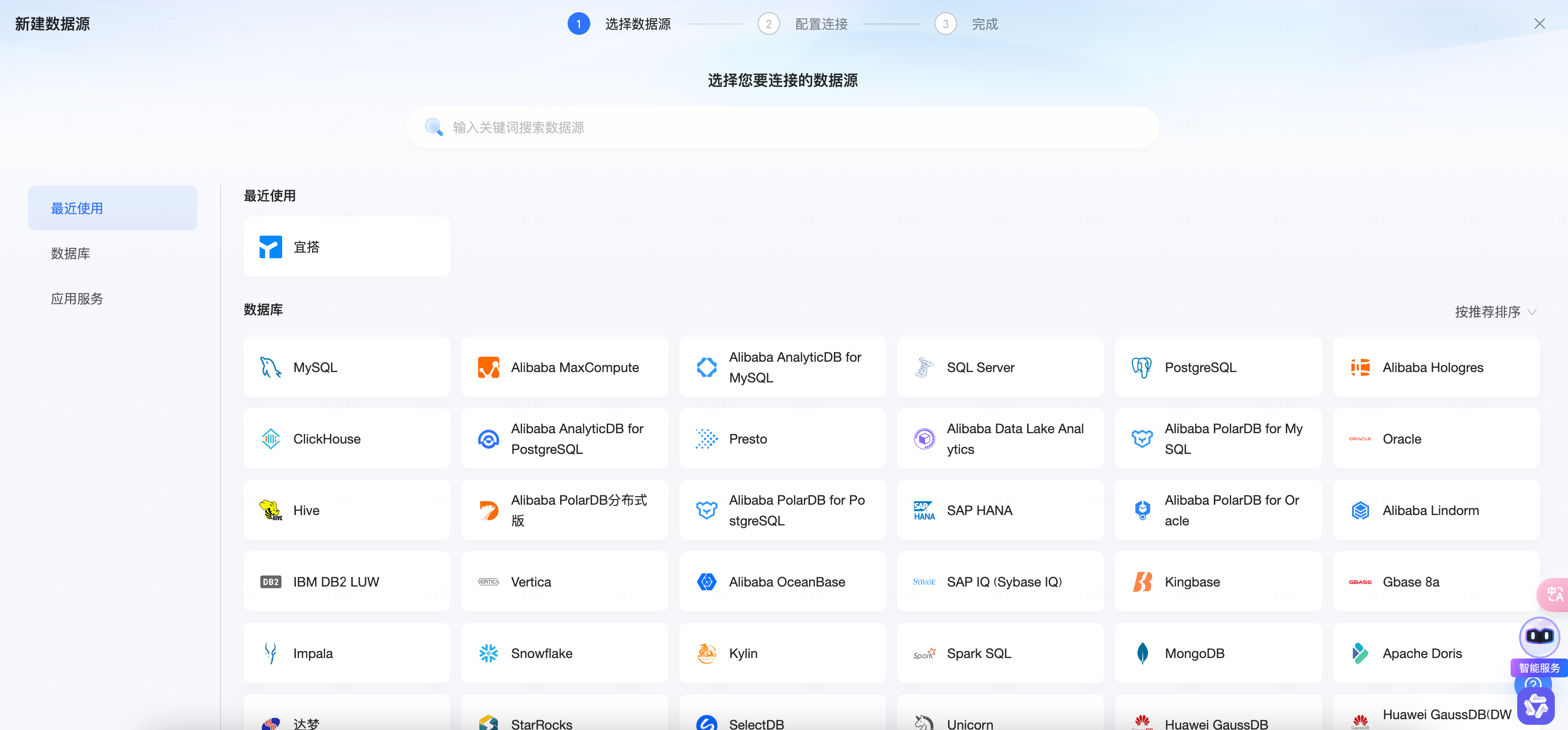The width and height of the screenshot is (1568, 730).
Task: Click the Vertica logo icon
Action: coord(488,581)
